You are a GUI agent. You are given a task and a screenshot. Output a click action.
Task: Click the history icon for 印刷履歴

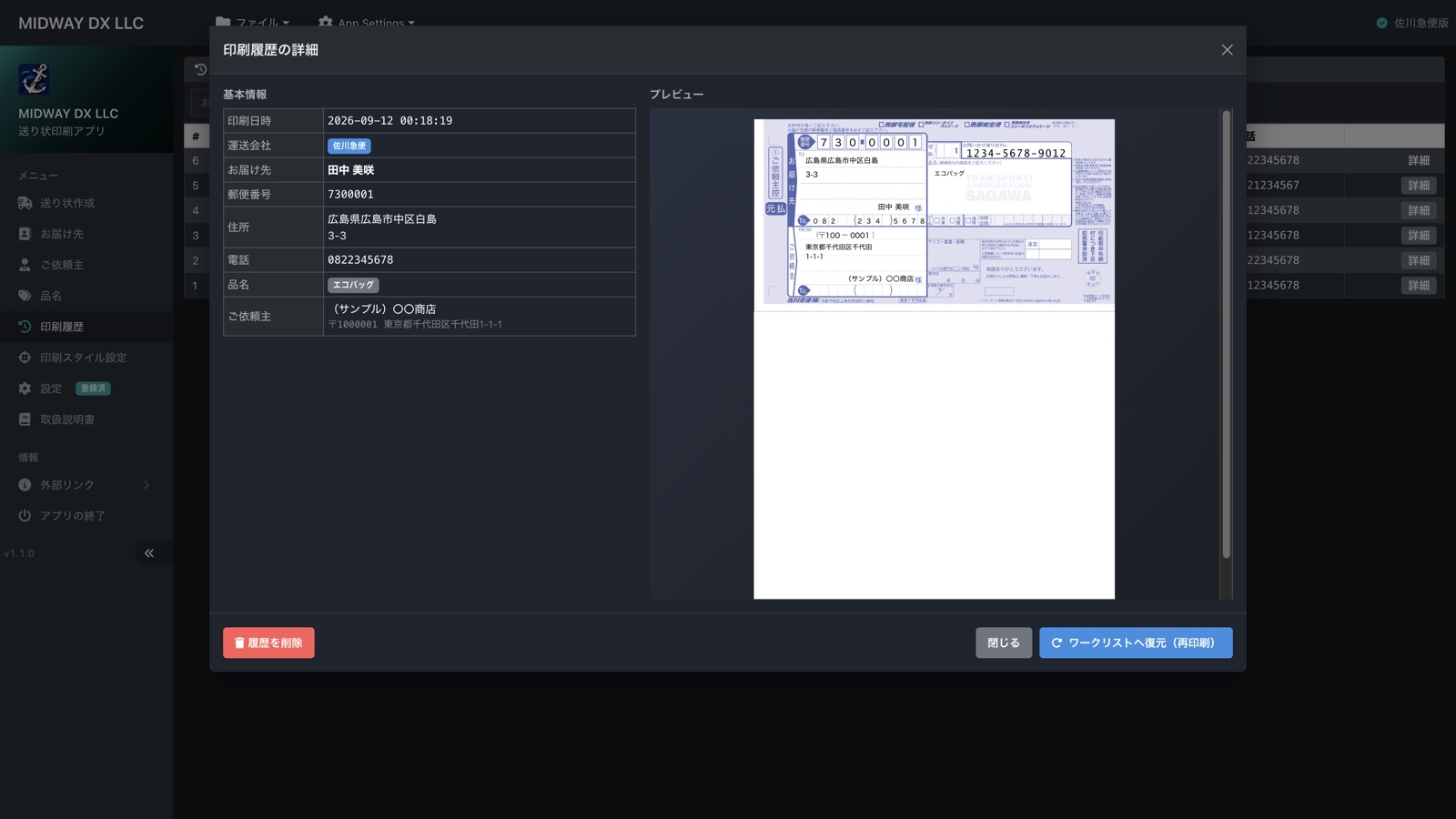25,327
